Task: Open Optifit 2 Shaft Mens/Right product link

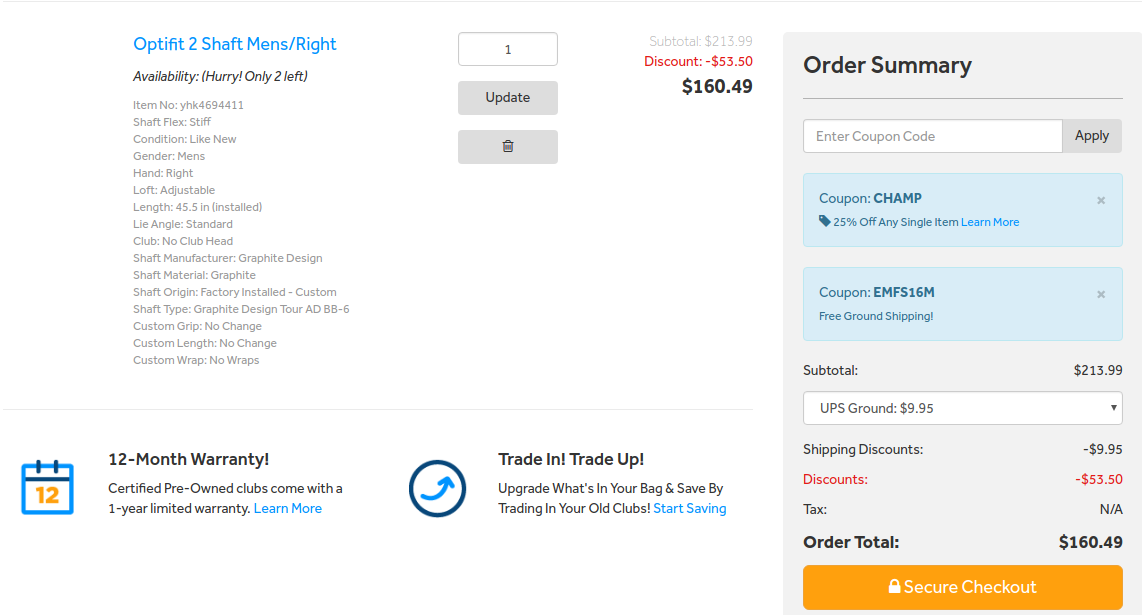Action: [x=235, y=44]
